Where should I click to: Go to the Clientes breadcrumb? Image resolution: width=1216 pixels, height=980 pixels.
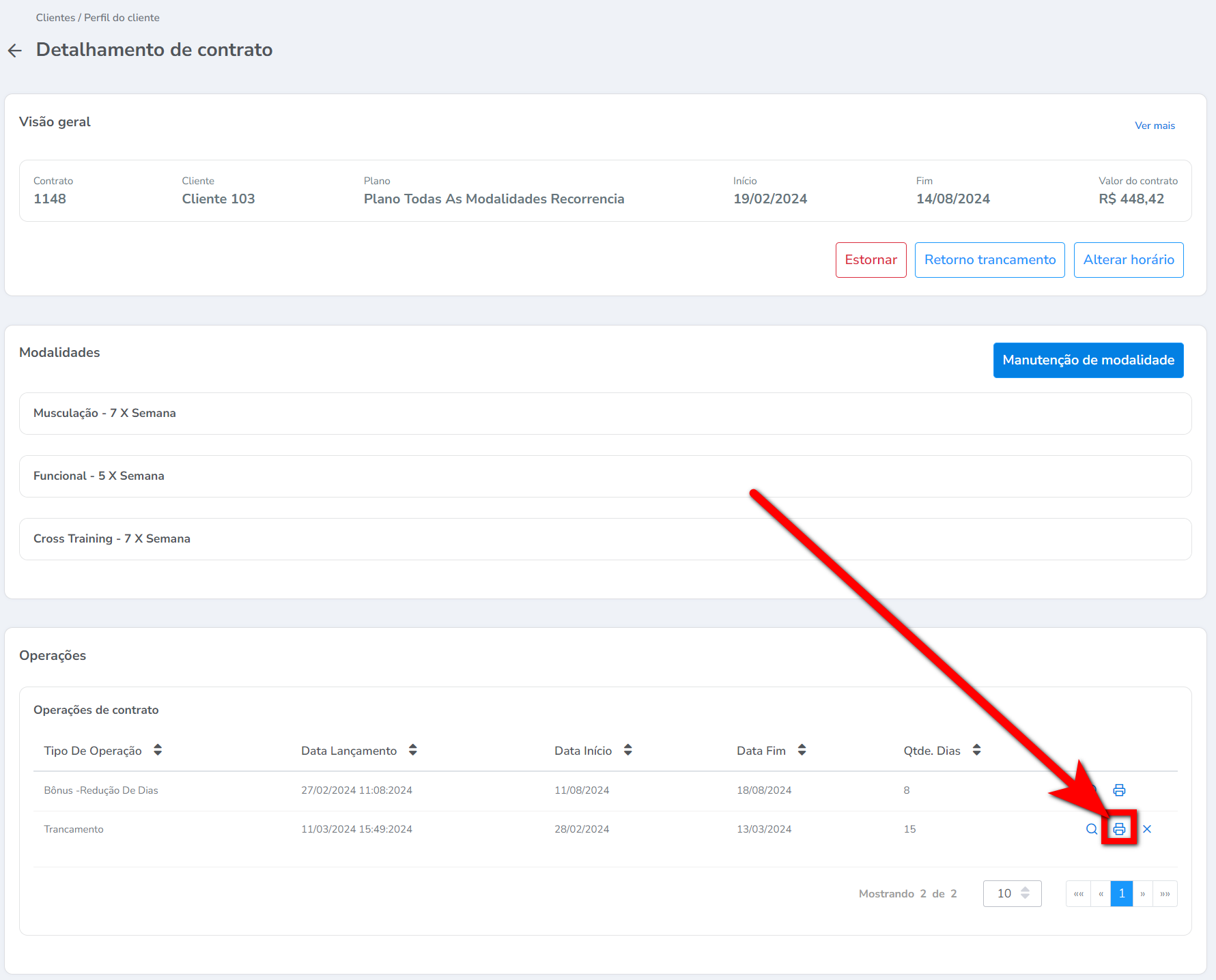point(55,18)
